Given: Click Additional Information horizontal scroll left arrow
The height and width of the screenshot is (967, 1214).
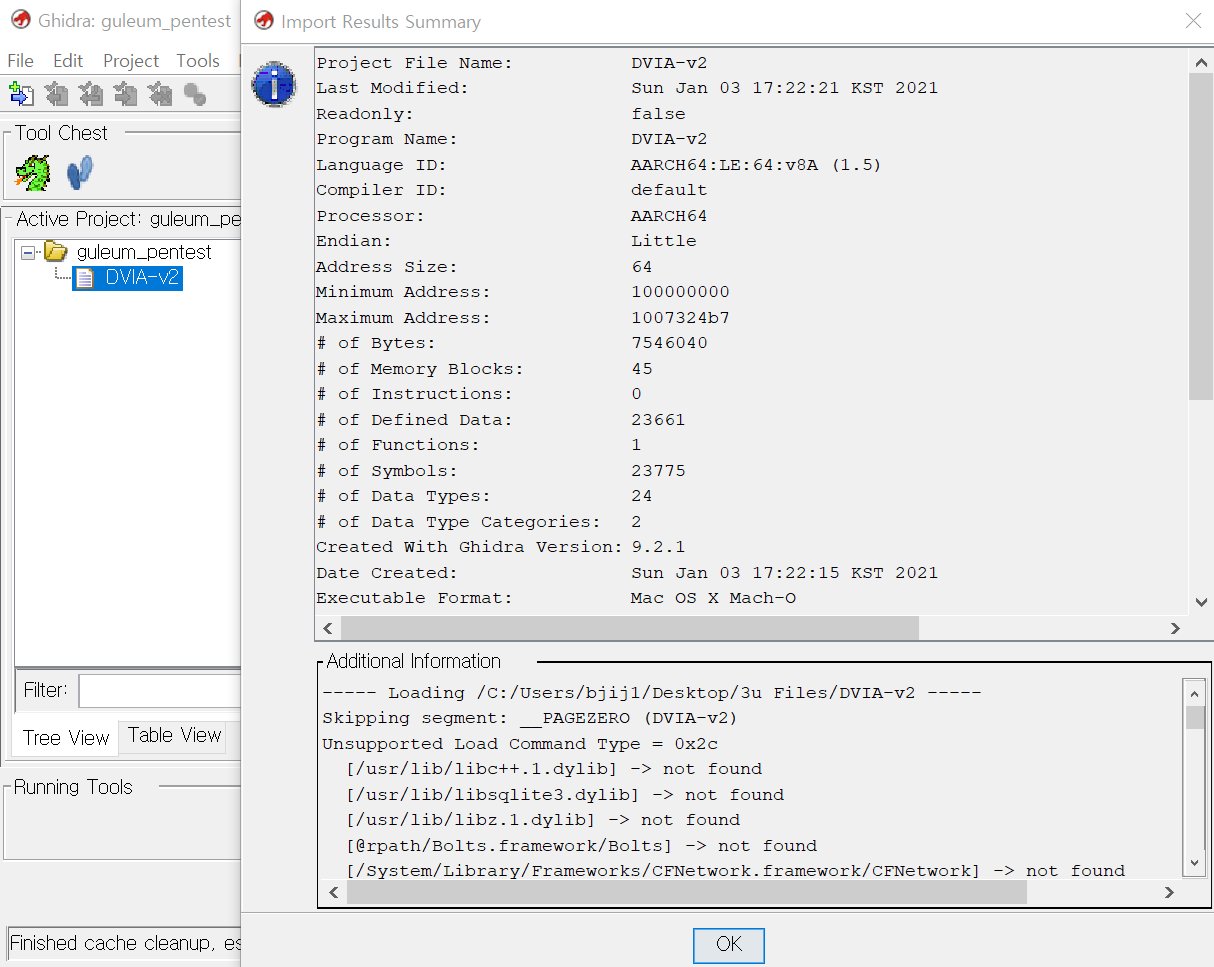Looking at the screenshot, I should pos(334,893).
